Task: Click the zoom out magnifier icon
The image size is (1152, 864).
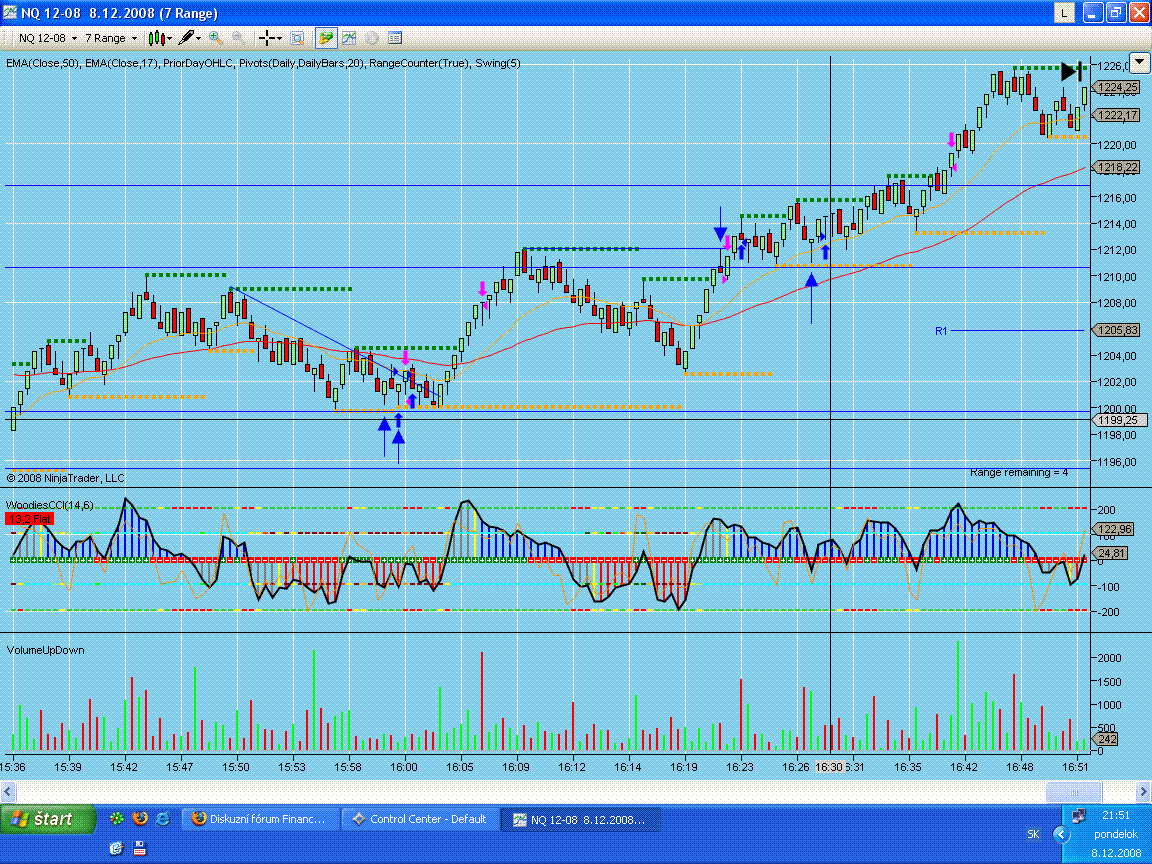Action: [239, 38]
